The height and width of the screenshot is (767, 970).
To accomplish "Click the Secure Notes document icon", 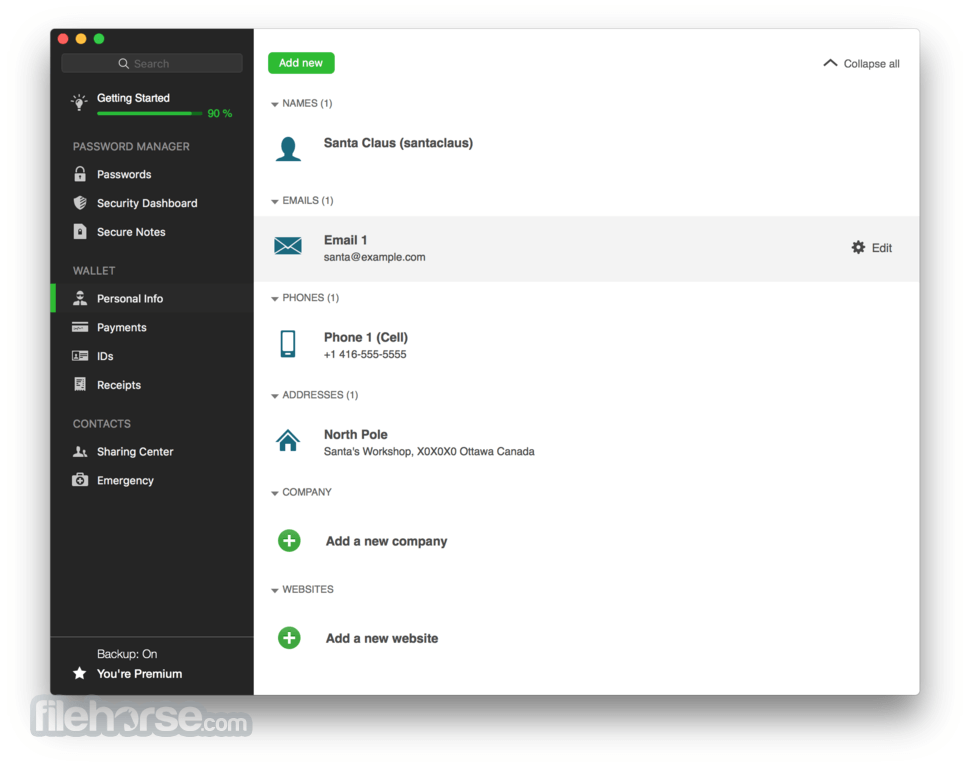I will coord(80,231).
